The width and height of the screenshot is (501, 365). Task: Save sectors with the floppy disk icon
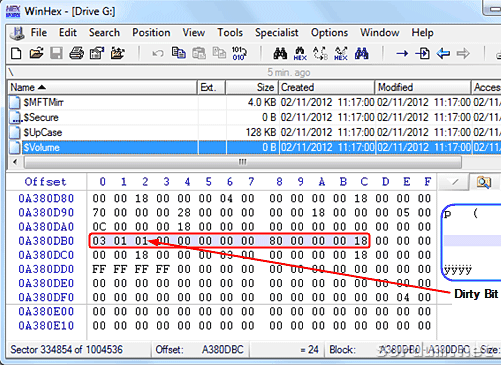tap(56, 53)
